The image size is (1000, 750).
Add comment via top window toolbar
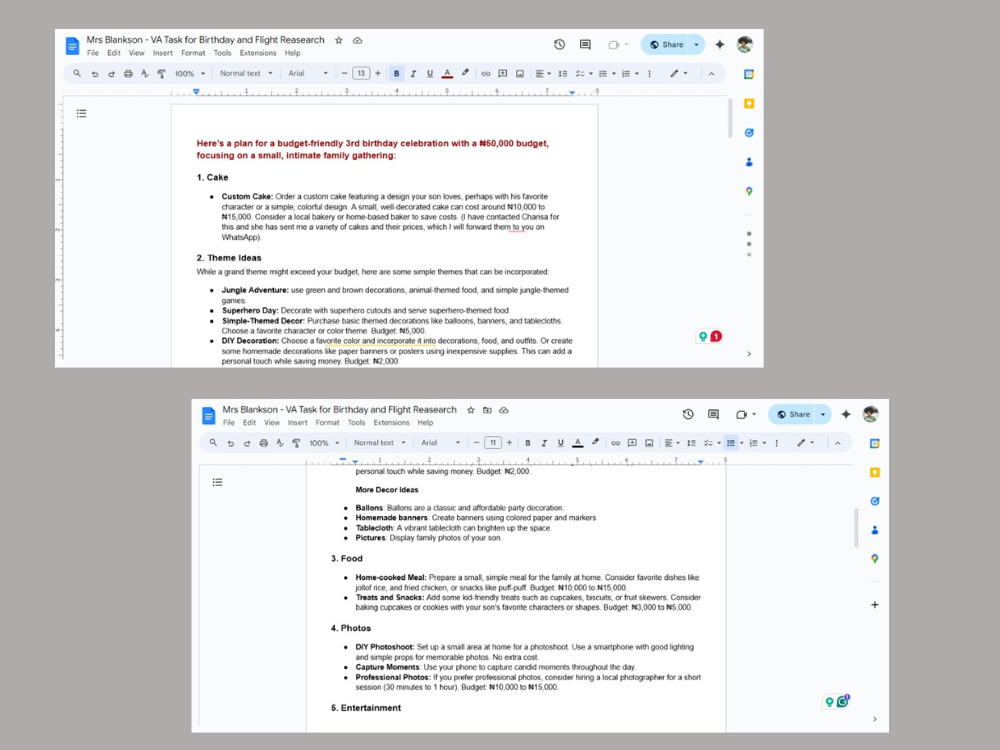(x=503, y=73)
